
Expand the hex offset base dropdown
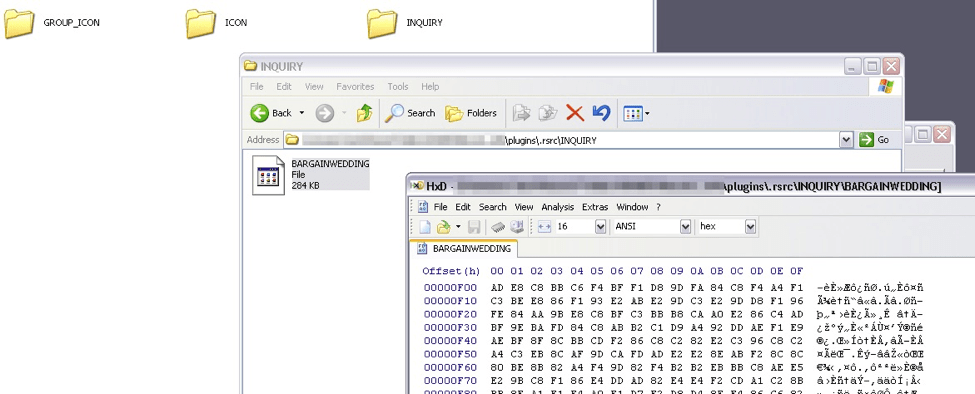[750, 227]
